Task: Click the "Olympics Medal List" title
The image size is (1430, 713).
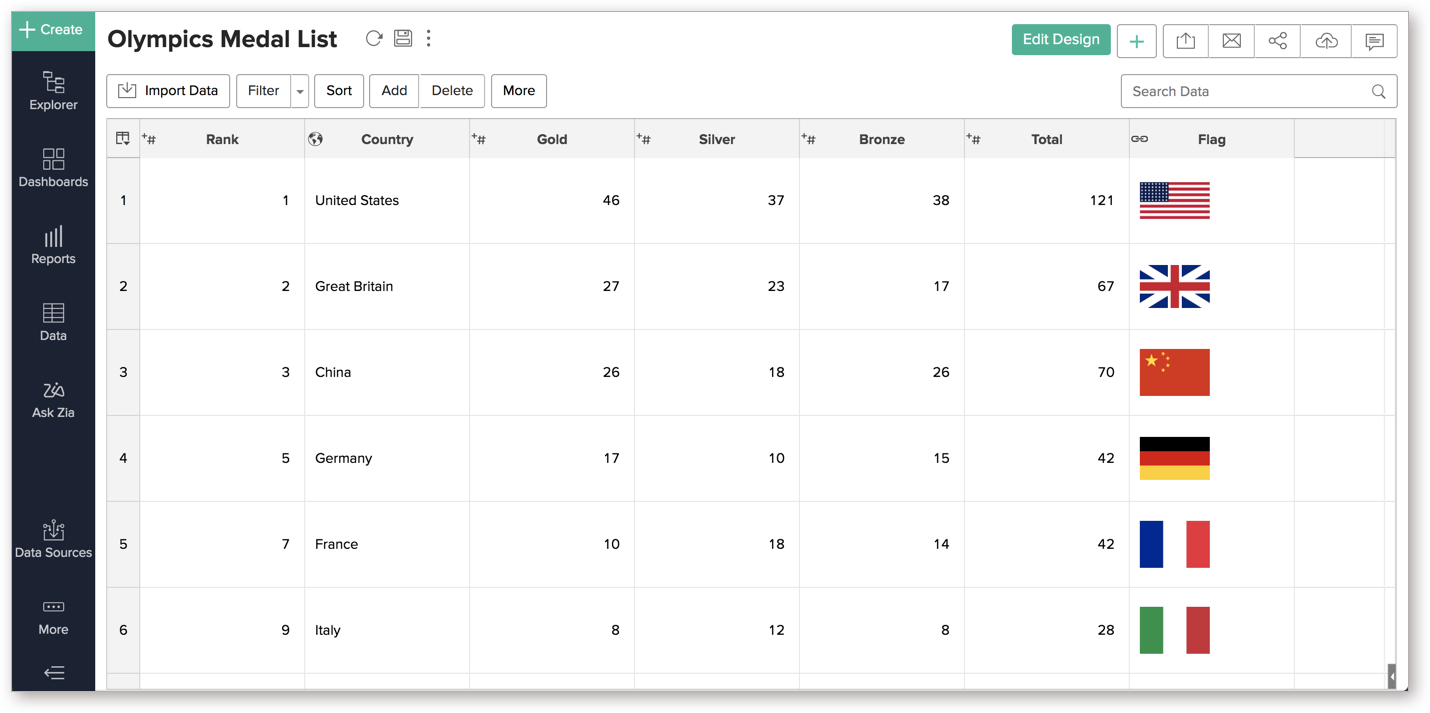Action: [222, 39]
